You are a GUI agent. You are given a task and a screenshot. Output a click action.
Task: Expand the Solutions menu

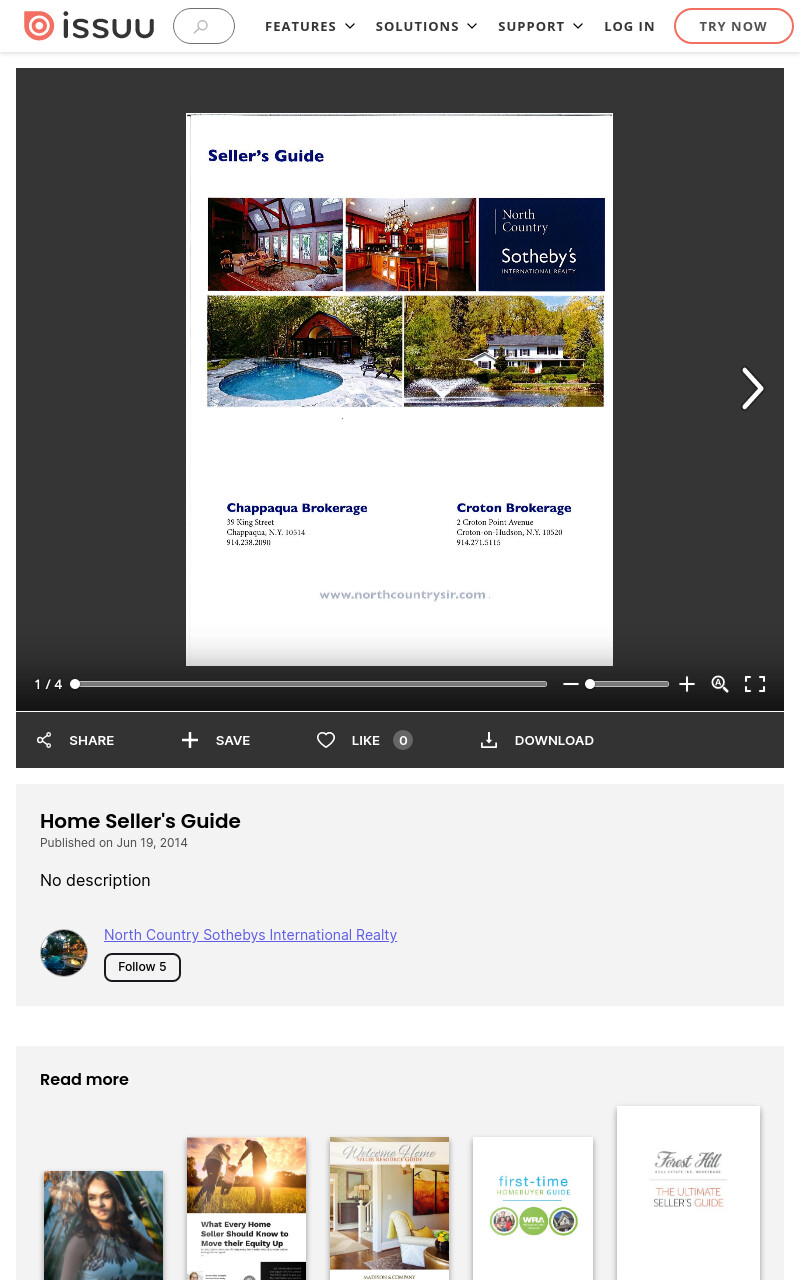[427, 26]
